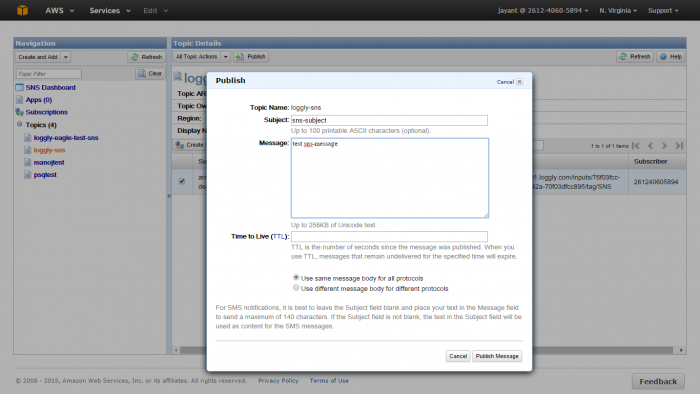
Task: Clear the topic filter
Action: 150,74
